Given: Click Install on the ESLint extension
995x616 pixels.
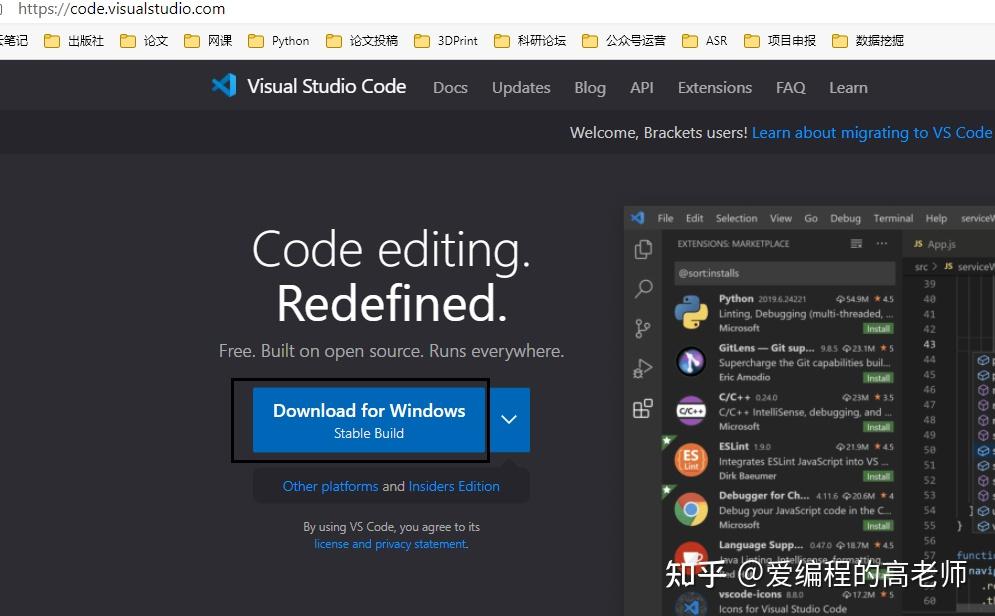Looking at the screenshot, I should [x=878, y=476].
